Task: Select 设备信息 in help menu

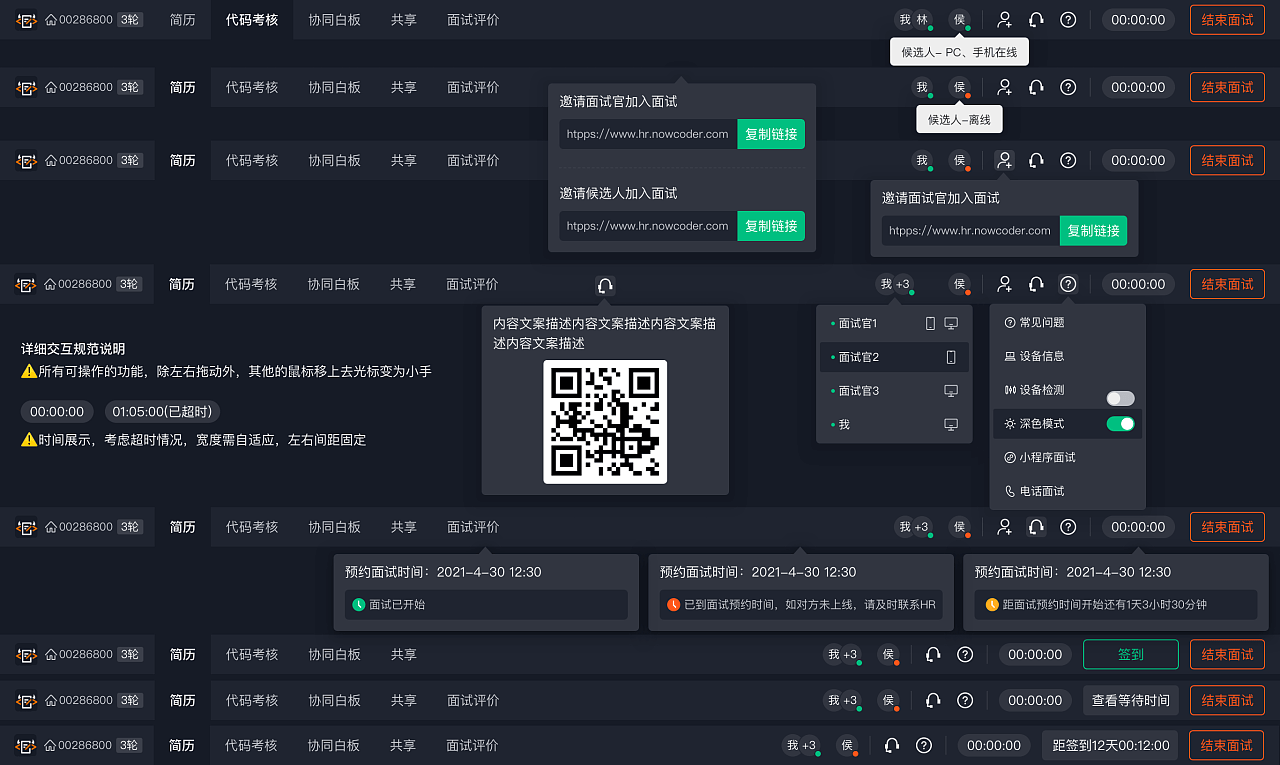Action: (x=1067, y=356)
